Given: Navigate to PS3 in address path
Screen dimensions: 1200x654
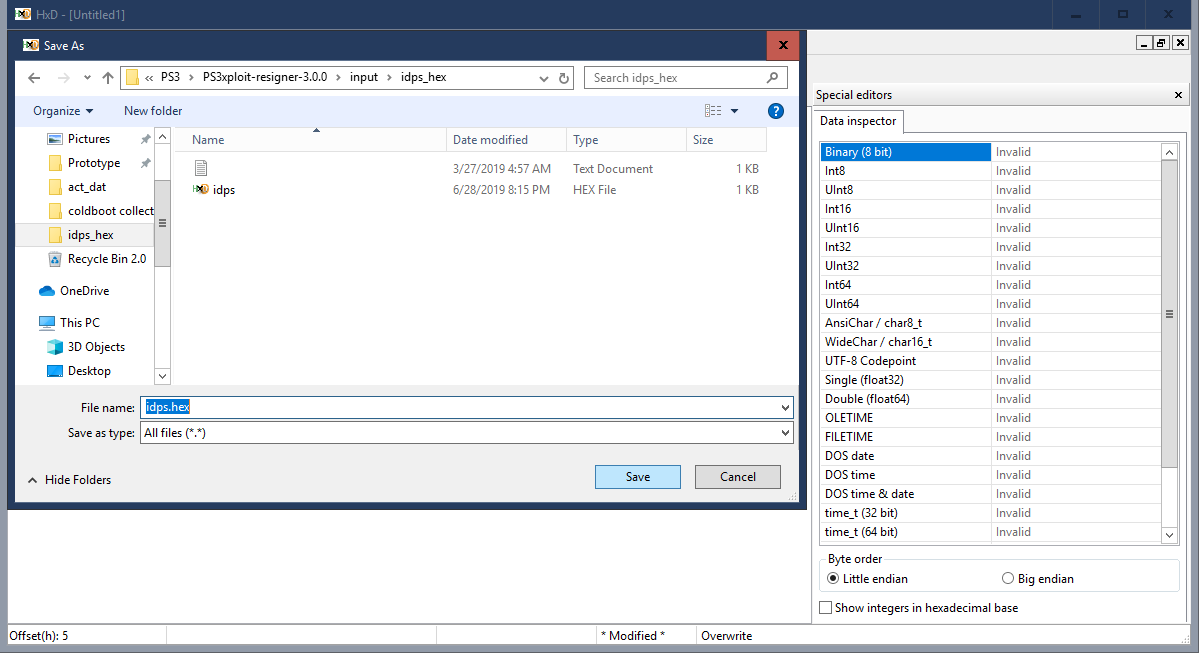Looking at the screenshot, I should tap(170, 78).
